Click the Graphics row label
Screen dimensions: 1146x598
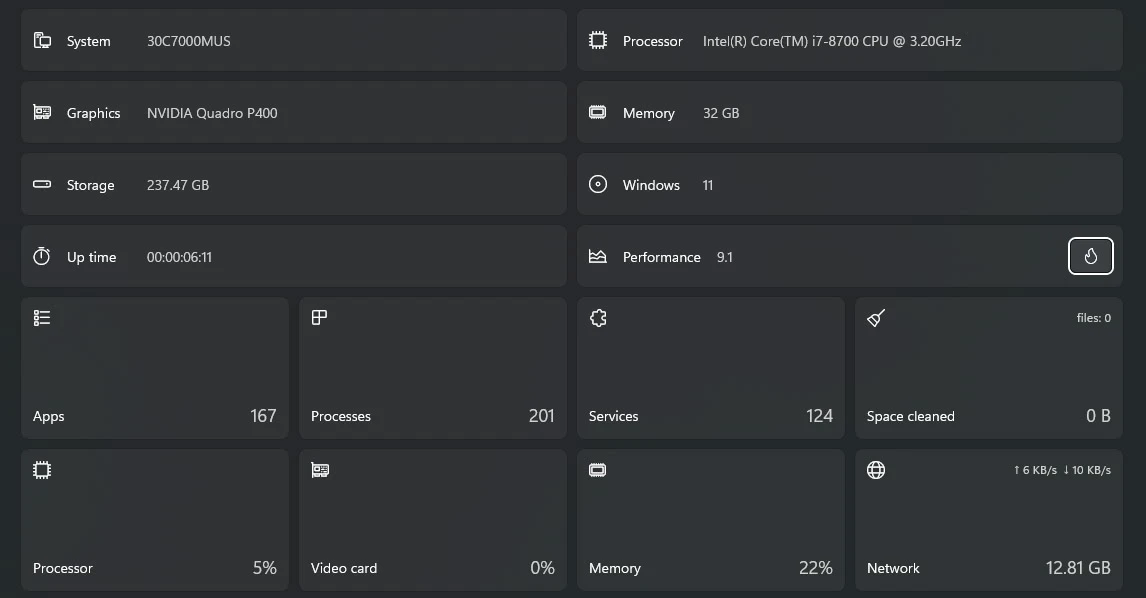point(94,113)
